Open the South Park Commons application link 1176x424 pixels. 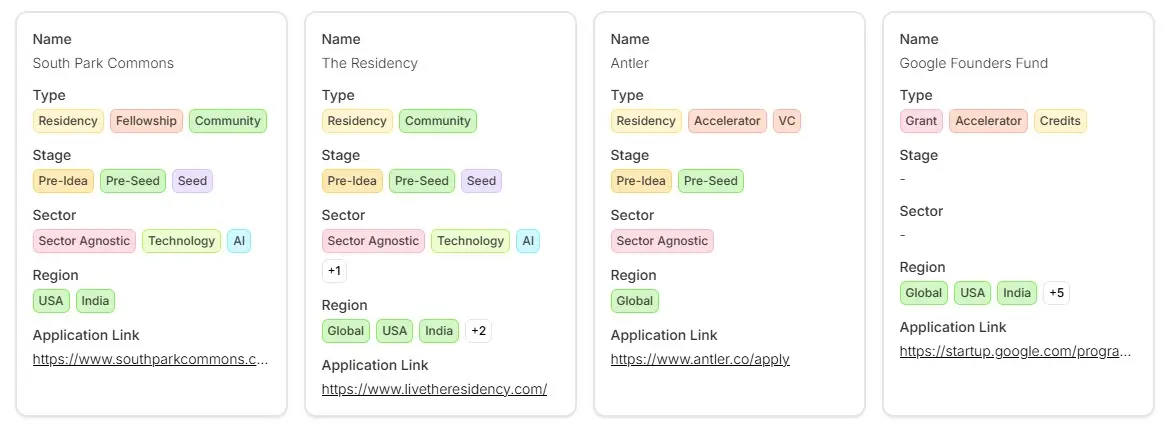(x=150, y=359)
